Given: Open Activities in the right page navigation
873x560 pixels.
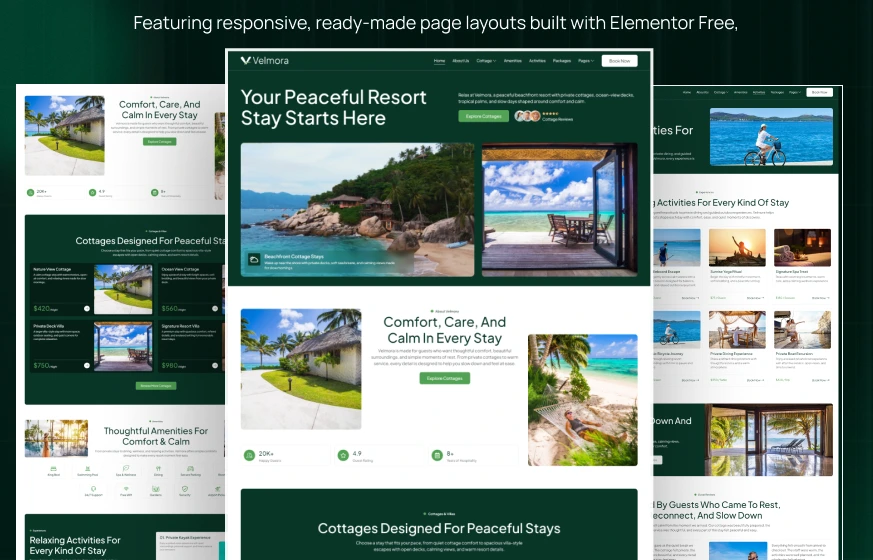Looking at the screenshot, I should 758,92.
